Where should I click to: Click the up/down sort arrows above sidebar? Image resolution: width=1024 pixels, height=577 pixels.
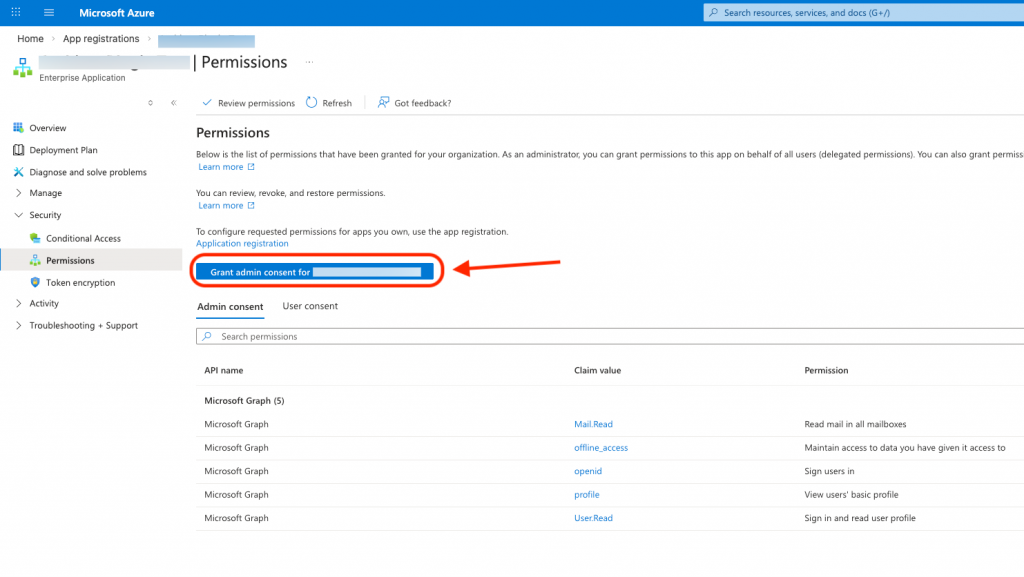coord(150,102)
